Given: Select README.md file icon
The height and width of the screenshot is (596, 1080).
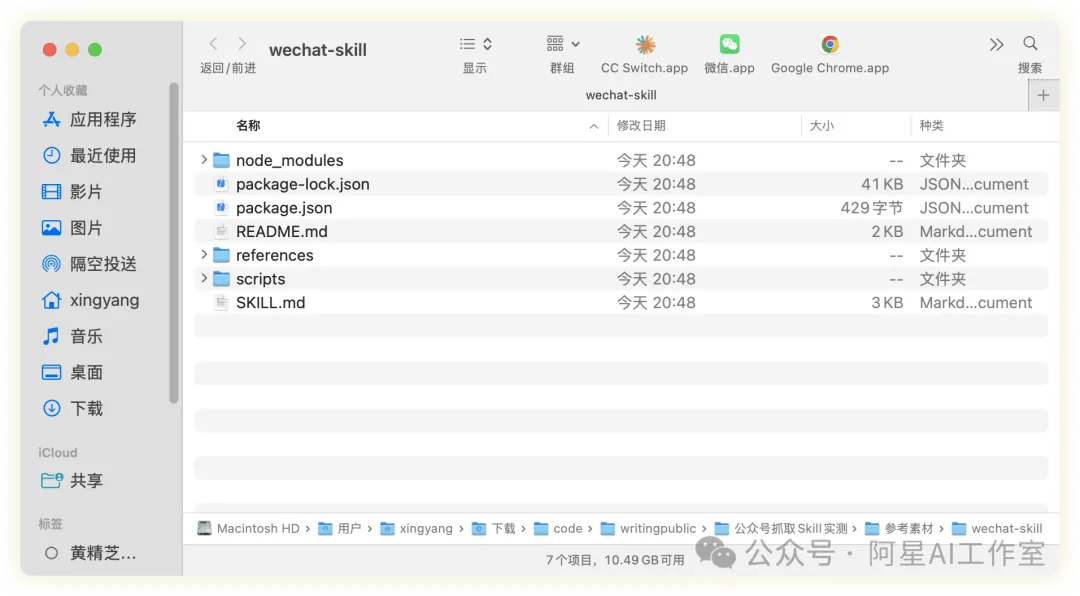Looking at the screenshot, I should pos(221,232).
